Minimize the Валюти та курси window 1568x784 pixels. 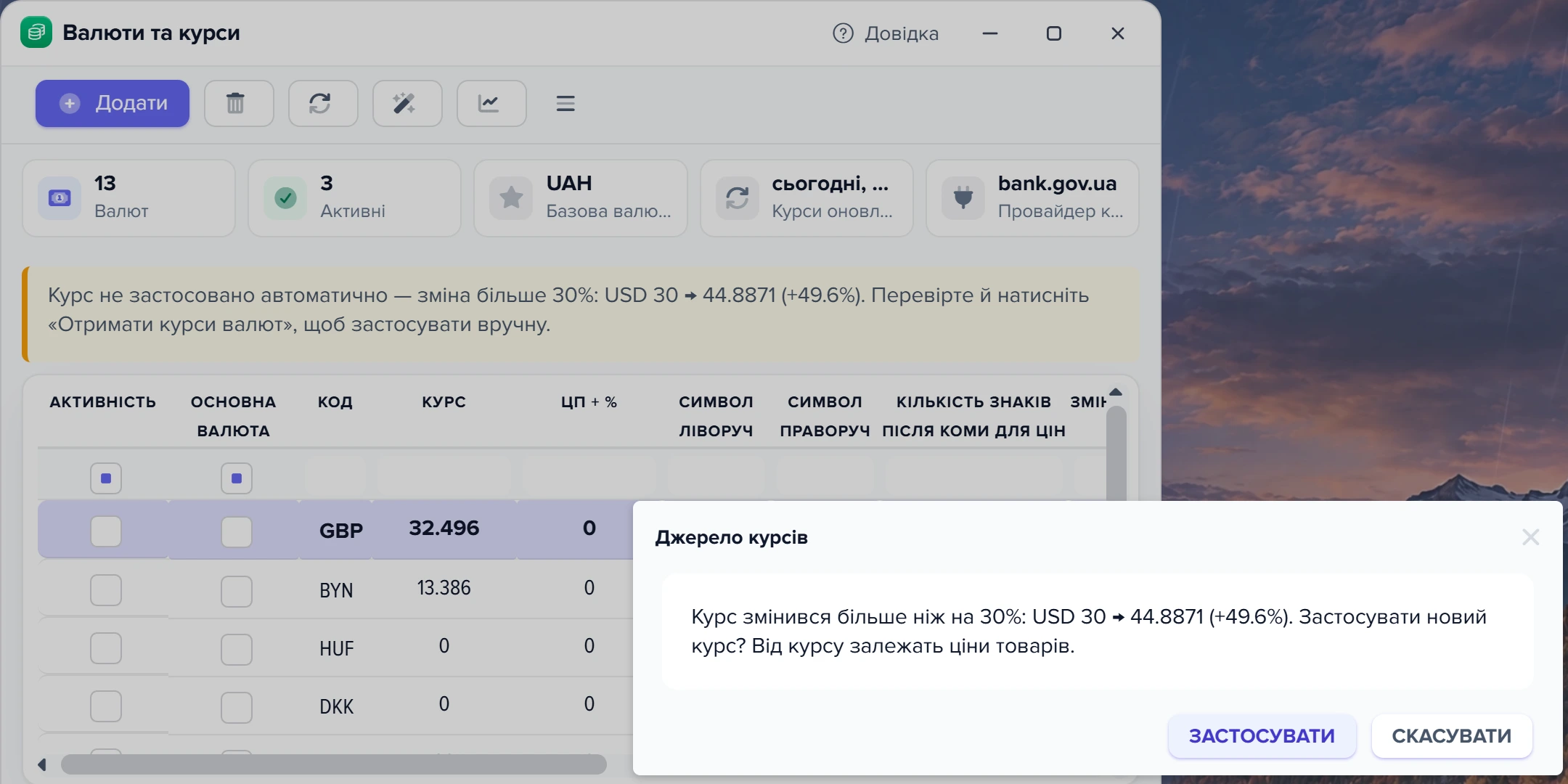coord(990,33)
